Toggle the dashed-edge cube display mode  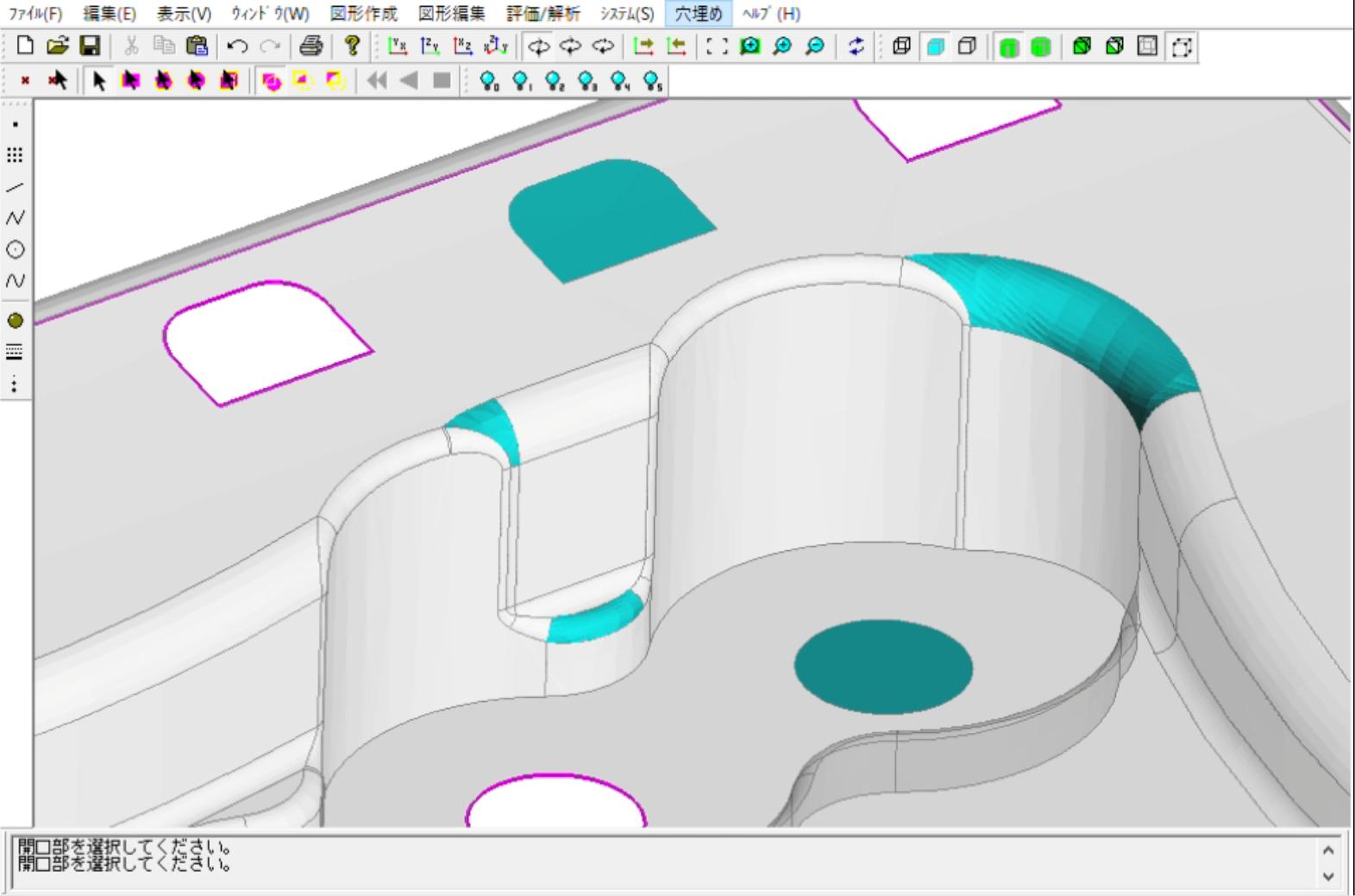click(1182, 47)
